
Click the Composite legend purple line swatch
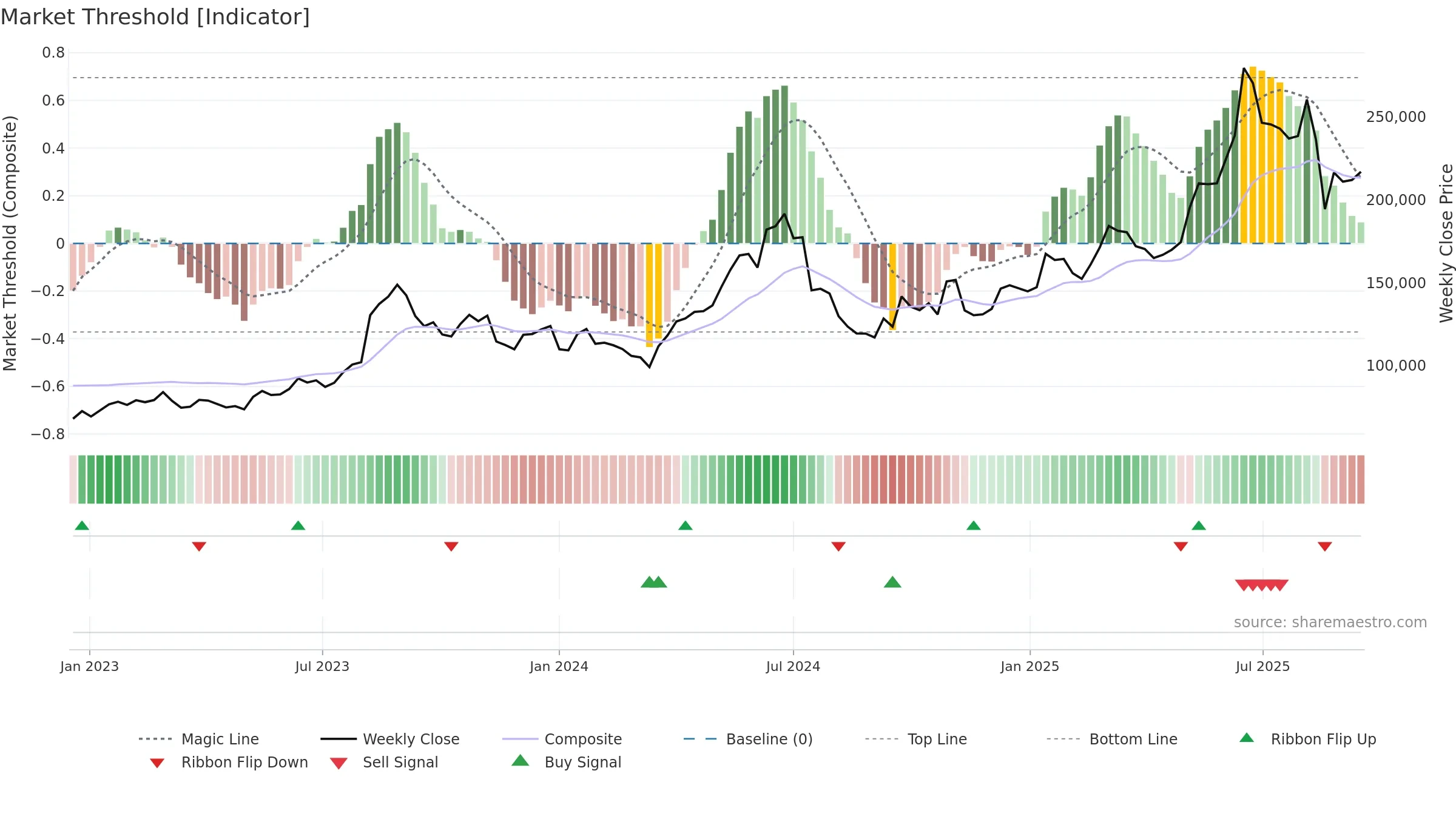521,739
